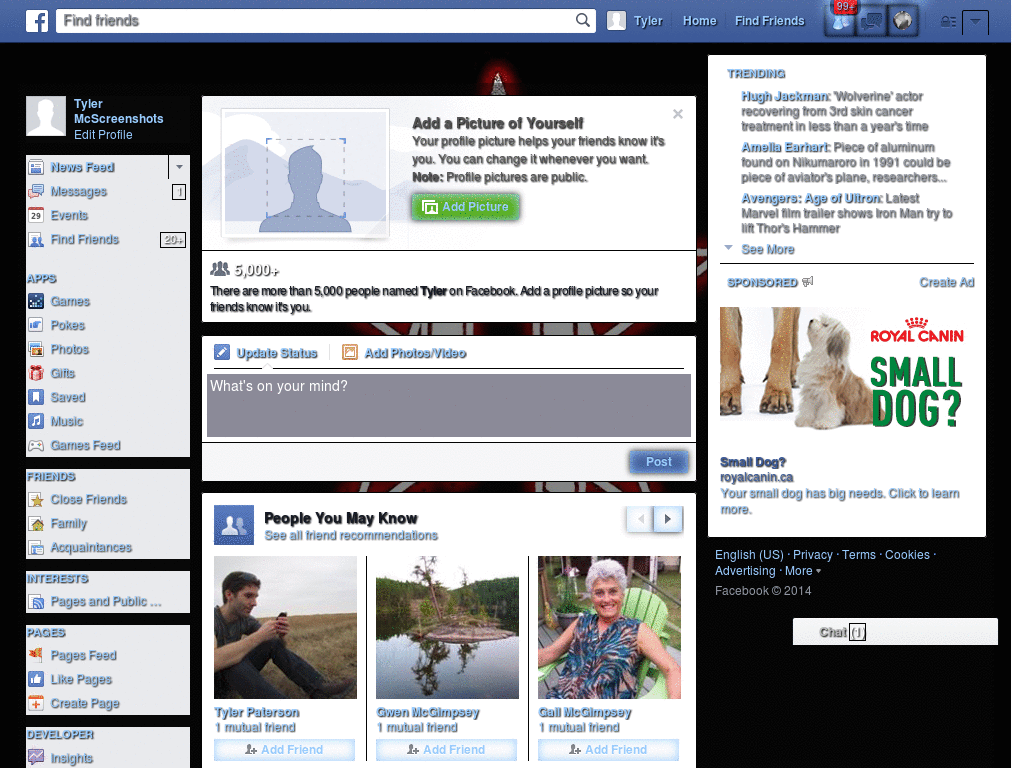Open Find Friends in left sidebar
The image size is (1024, 768).
coord(85,240)
